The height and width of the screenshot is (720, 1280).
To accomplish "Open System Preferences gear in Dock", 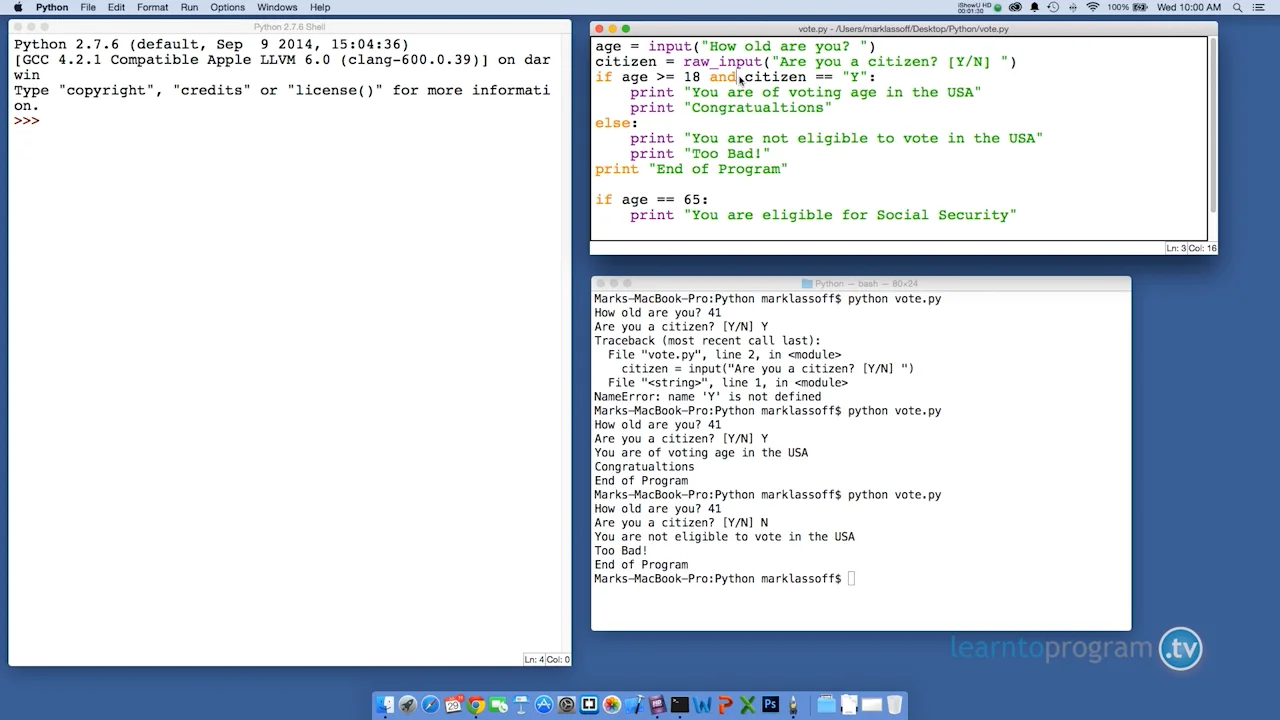I will point(566,705).
